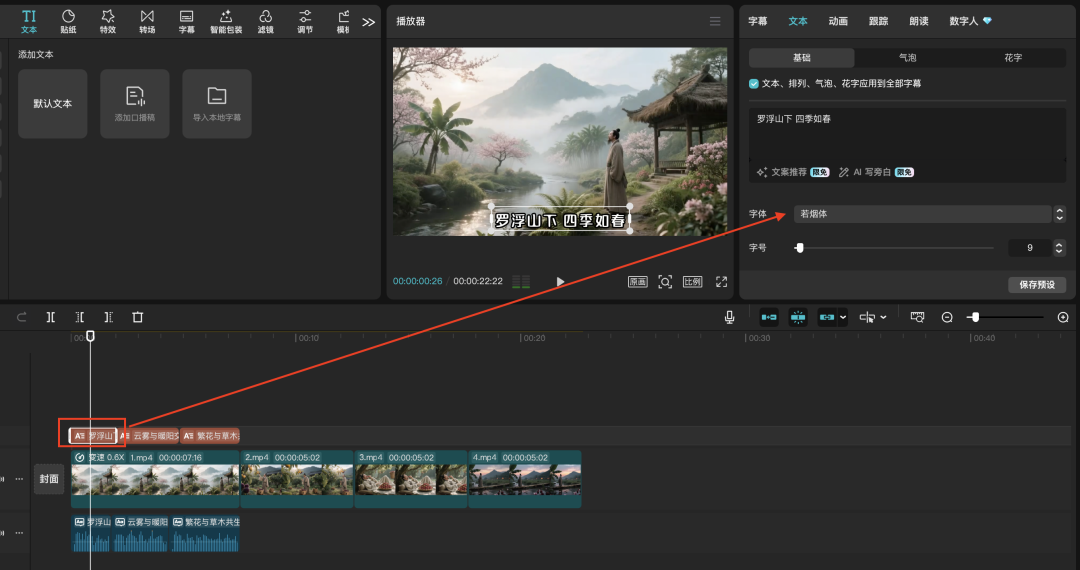This screenshot has width=1080, height=570.
Task: Select the 气泡 bubble sub-tab
Action: pyautogui.click(x=908, y=58)
